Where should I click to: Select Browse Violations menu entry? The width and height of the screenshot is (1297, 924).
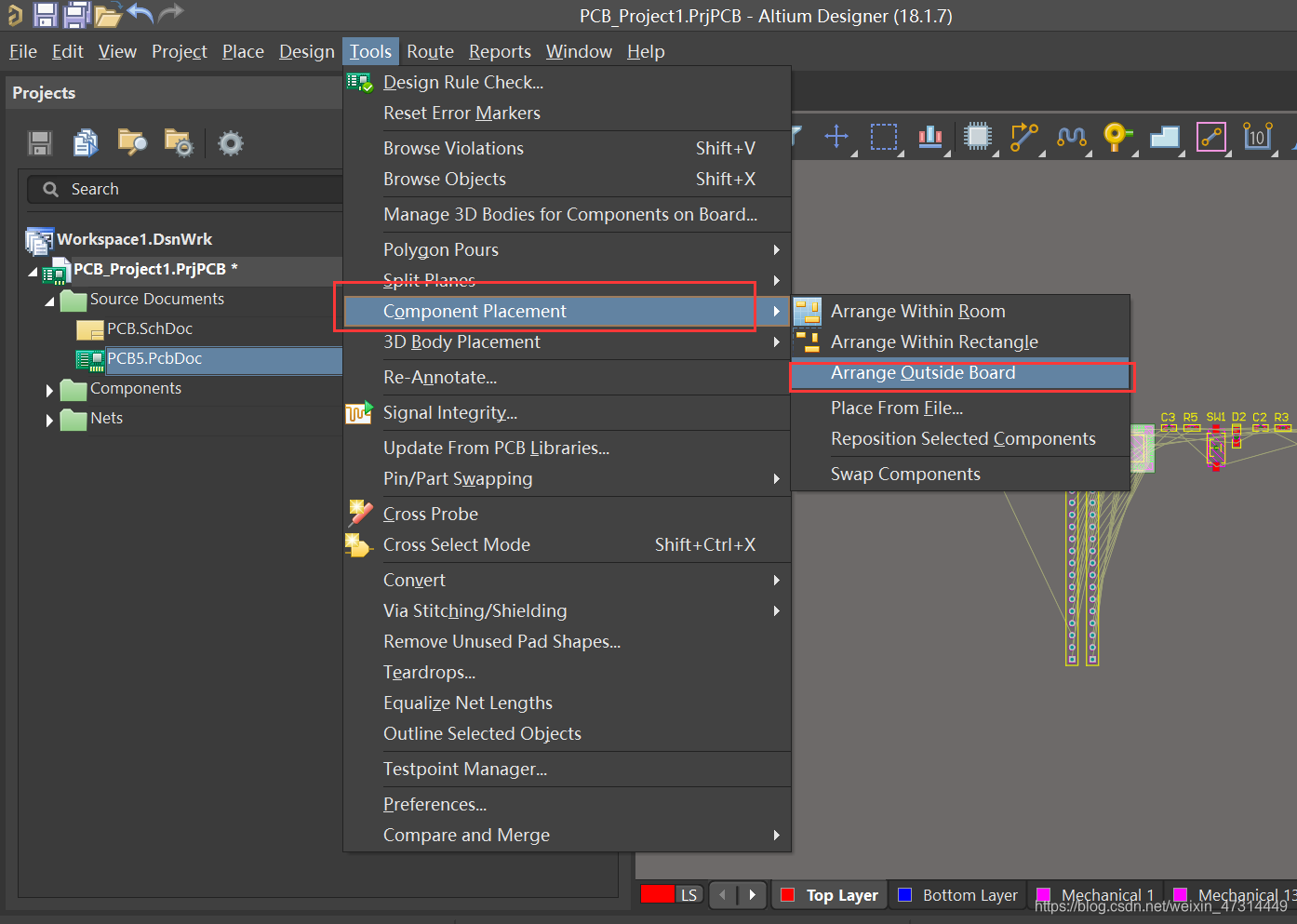click(568, 148)
